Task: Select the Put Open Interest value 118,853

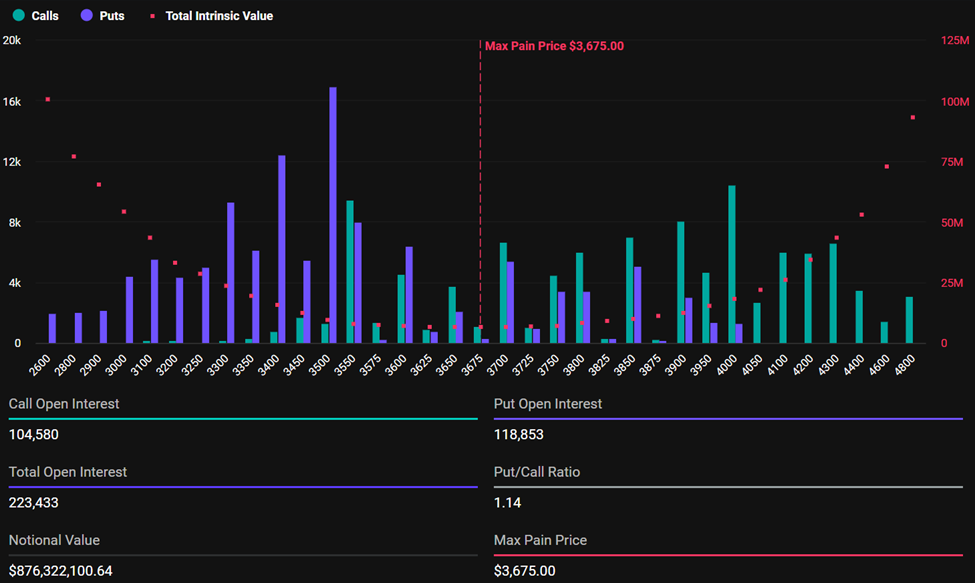Action: [x=519, y=435]
